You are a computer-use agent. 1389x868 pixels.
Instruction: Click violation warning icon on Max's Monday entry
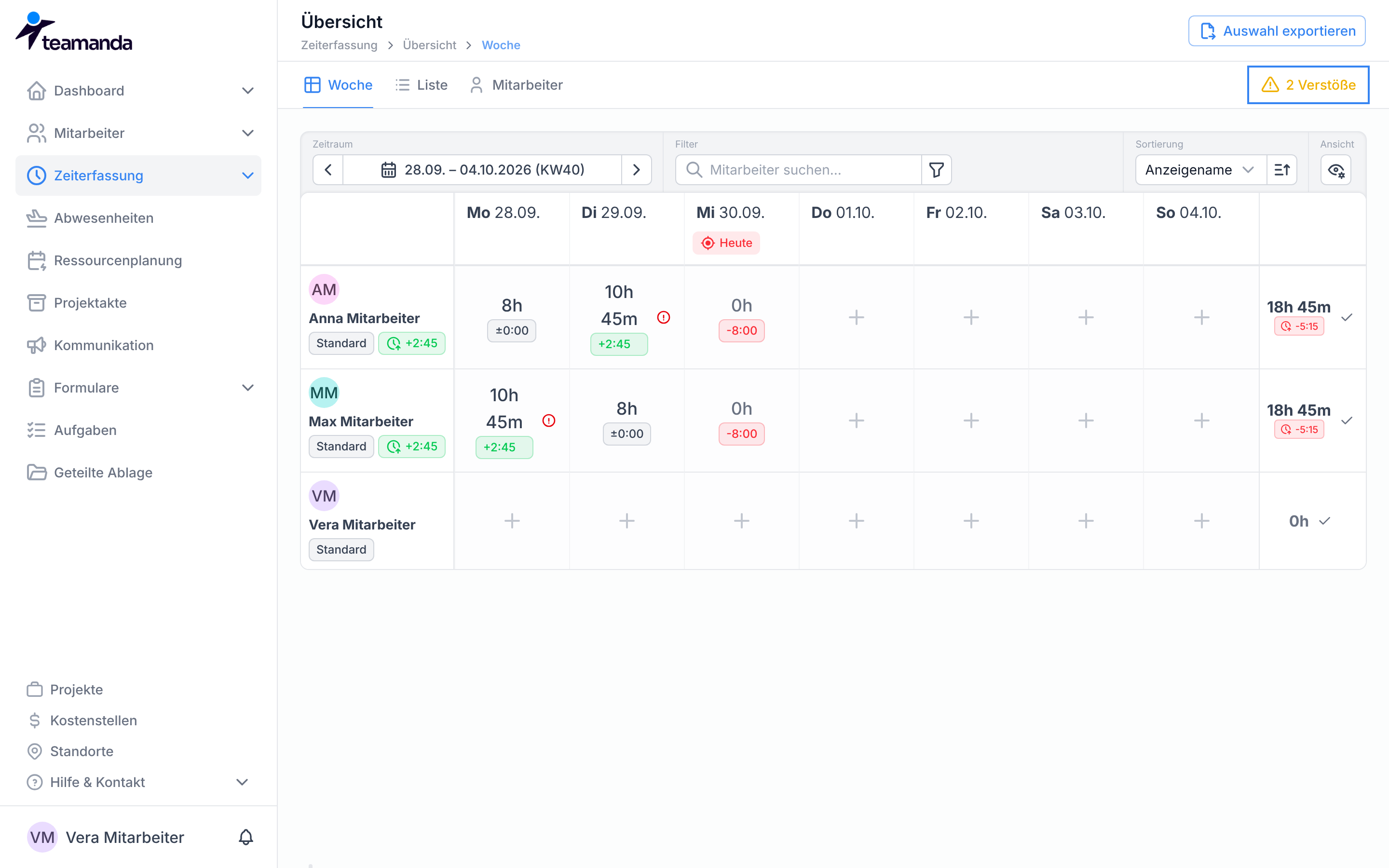(x=549, y=421)
